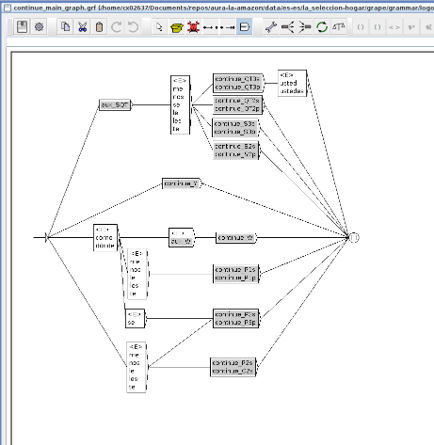
Task: Copy the selected boxes
Action: tap(65, 27)
